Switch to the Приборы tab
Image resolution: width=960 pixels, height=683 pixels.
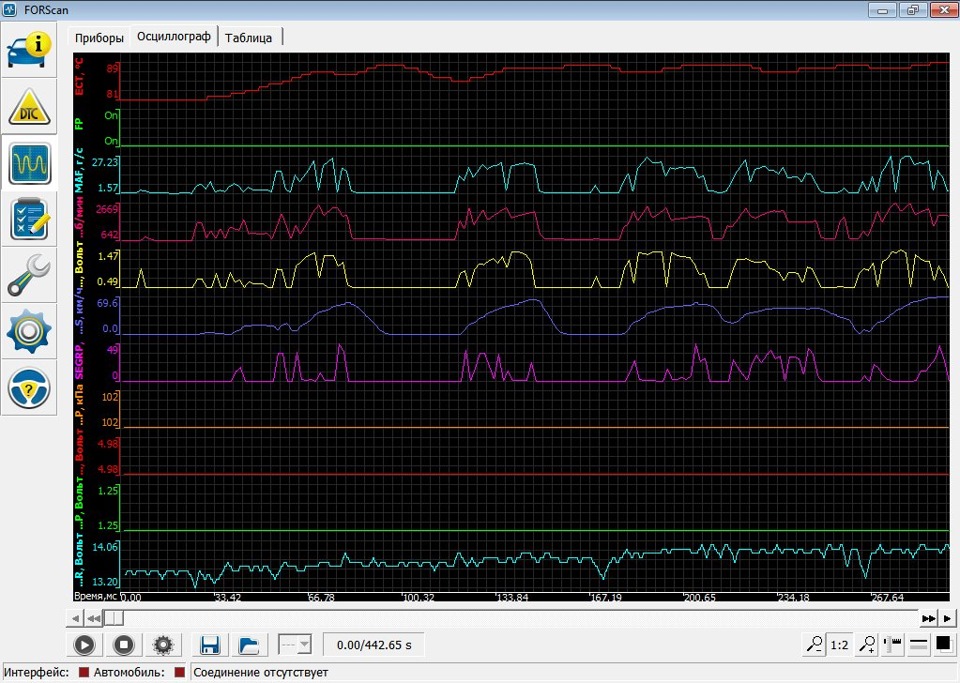click(99, 37)
